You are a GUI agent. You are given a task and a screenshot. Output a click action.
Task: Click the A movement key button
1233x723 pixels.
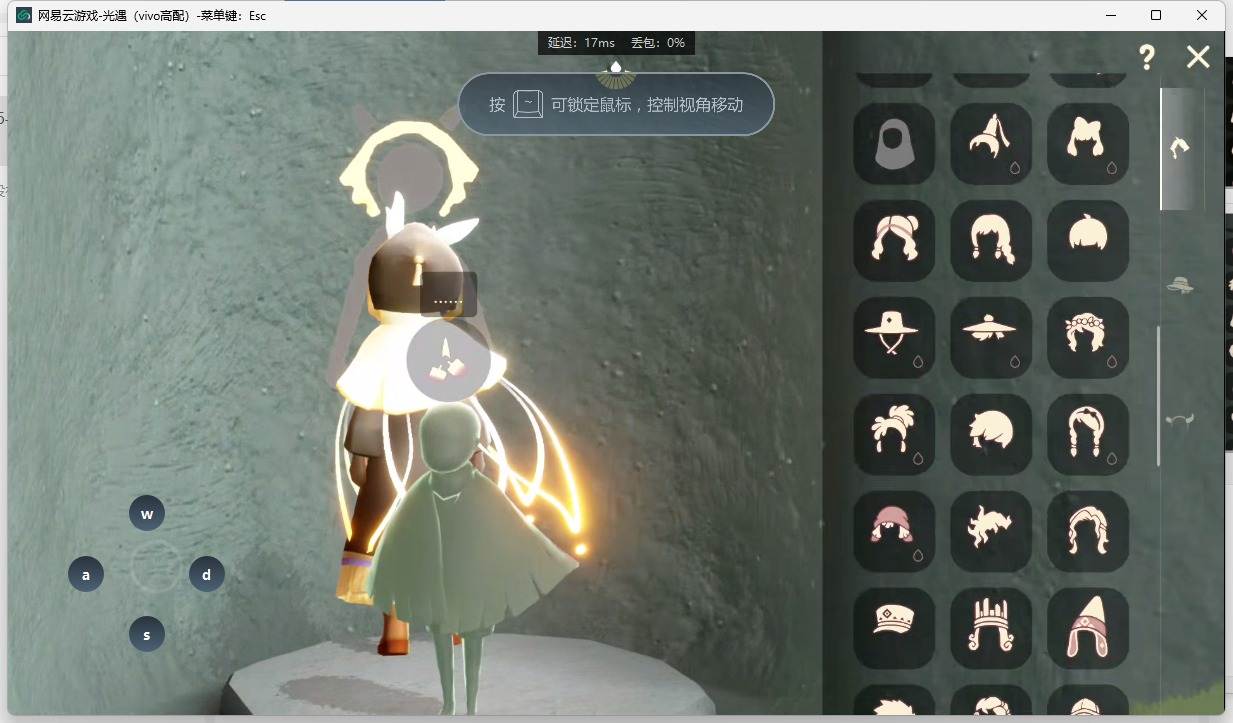pos(86,575)
